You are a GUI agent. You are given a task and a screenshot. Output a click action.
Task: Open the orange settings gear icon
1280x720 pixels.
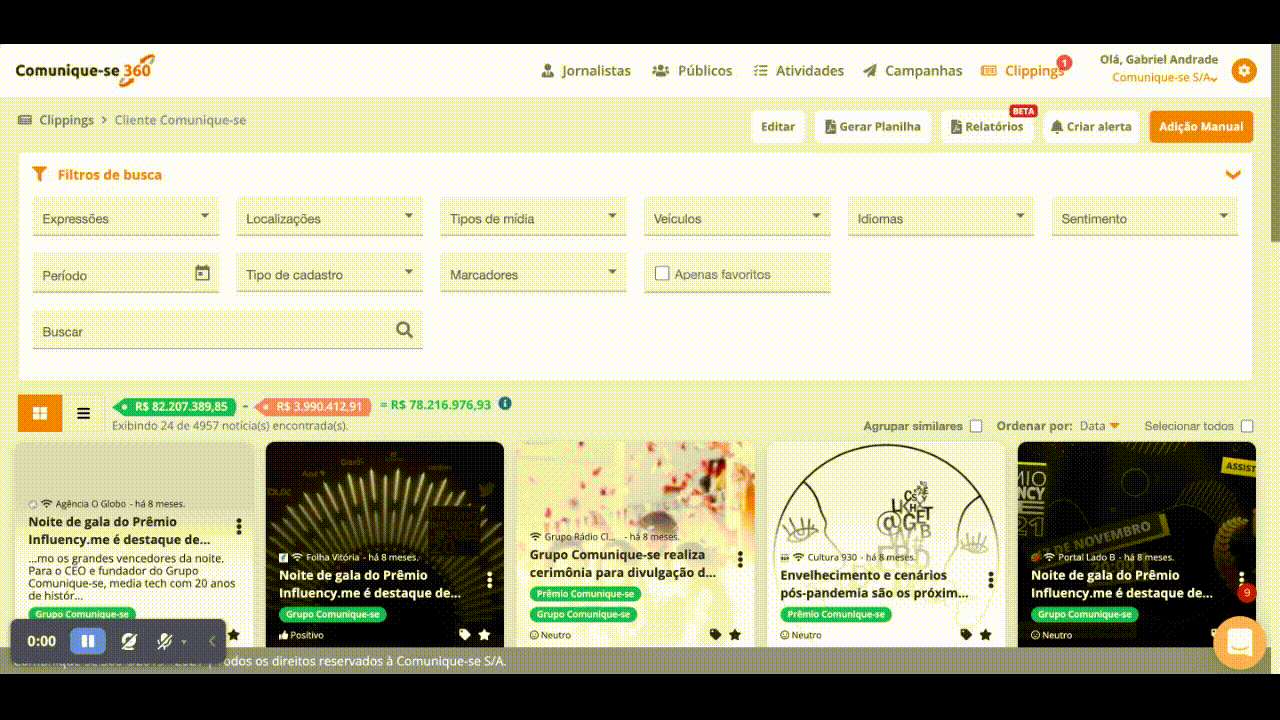tap(1244, 70)
